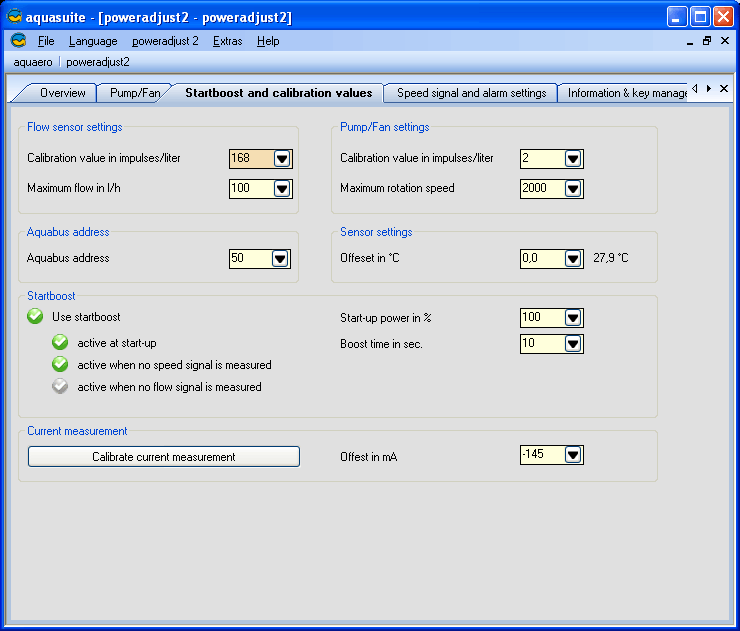Screen dimensions: 740x631
Task: Open the Maximum flow in l/h dropdown
Action: (x=281, y=188)
